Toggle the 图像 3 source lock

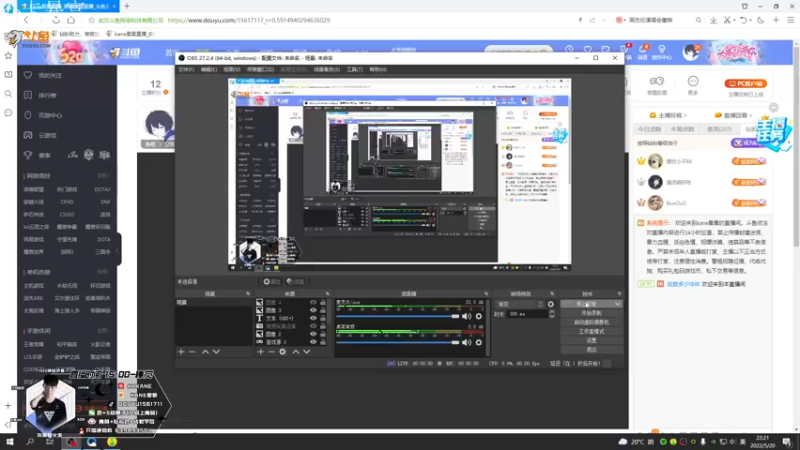click(322, 310)
